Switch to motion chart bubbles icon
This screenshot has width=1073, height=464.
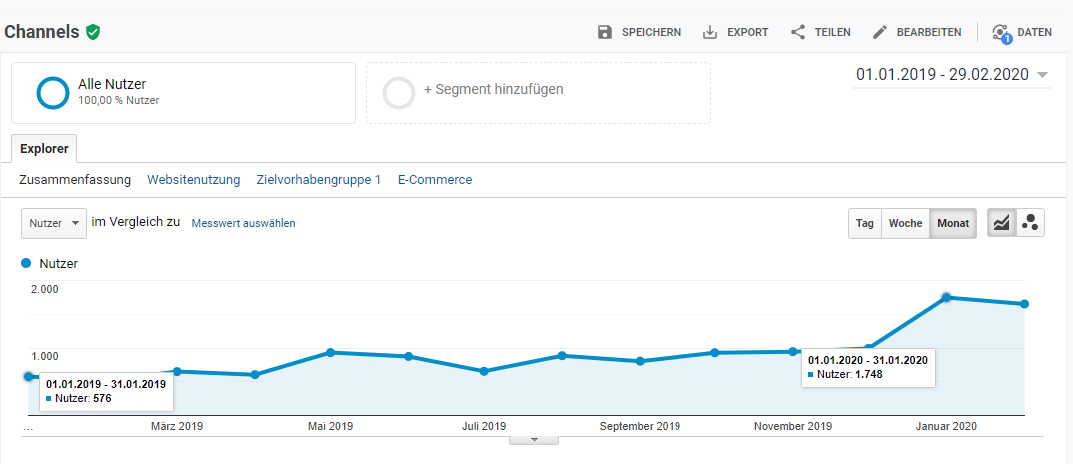point(1030,223)
